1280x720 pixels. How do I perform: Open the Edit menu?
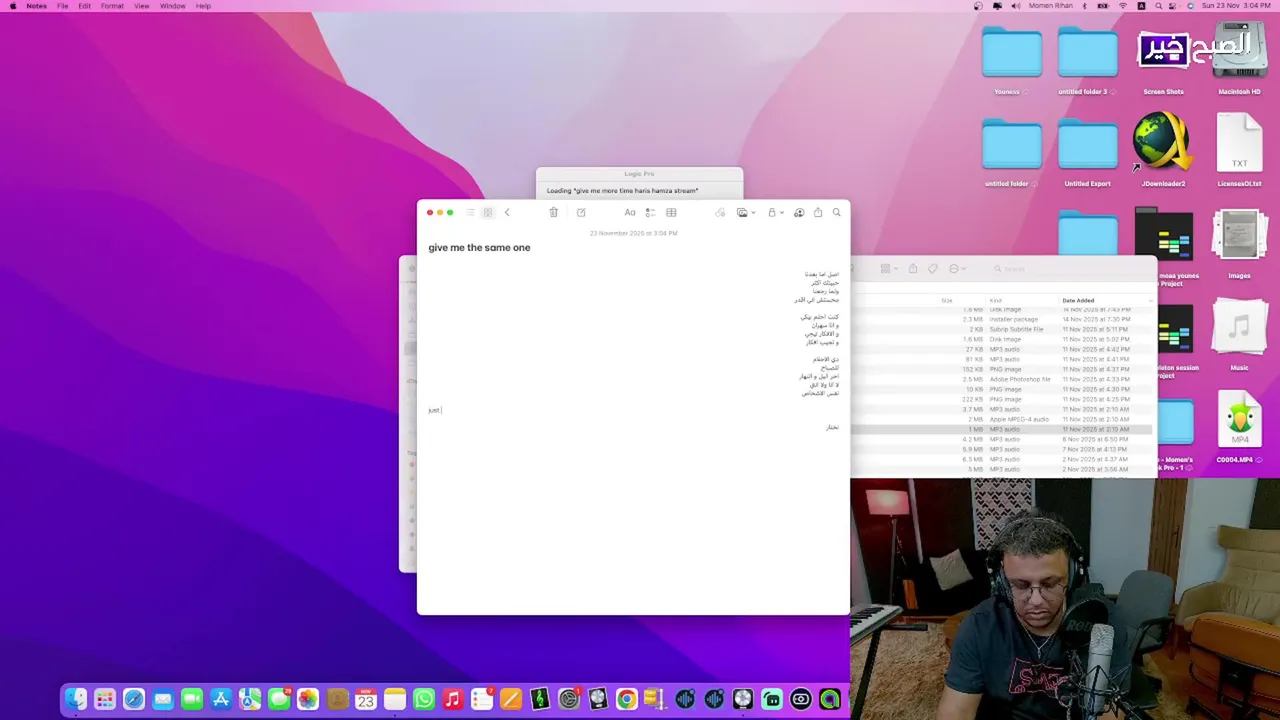click(x=85, y=6)
